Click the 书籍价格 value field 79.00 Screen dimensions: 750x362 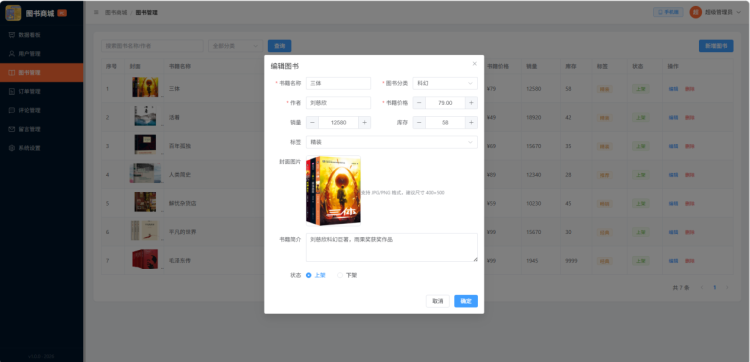click(x=445, y=103)
